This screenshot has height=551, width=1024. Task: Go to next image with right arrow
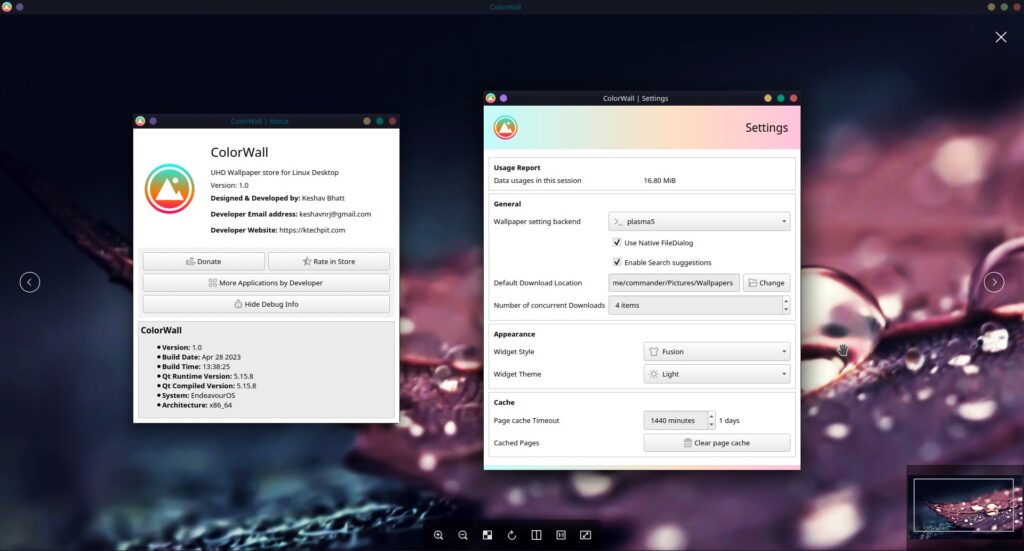coord(994,282)
